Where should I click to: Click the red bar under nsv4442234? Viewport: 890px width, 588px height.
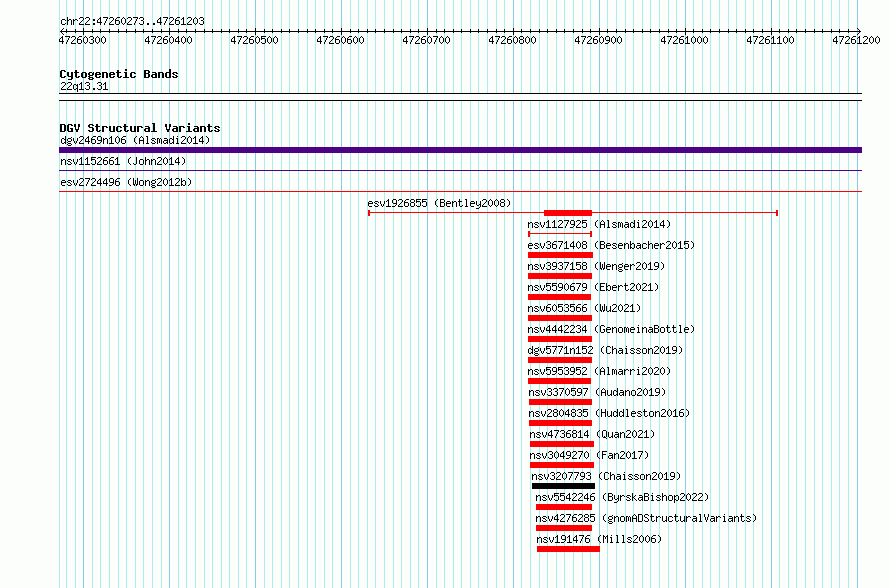[x=560, y=339]
